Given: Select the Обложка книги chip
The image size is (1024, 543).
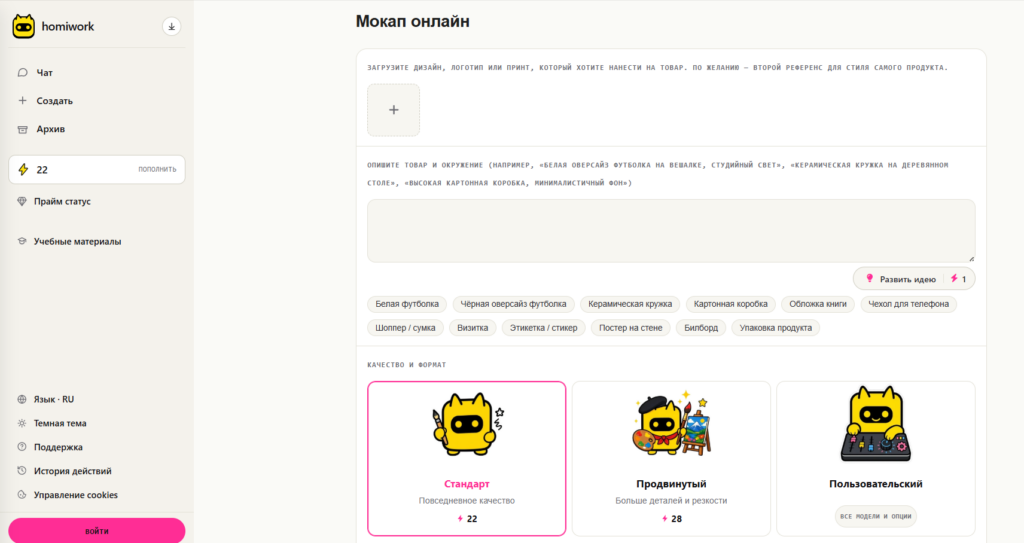Looking at the screenshot, I should coord(818,304).
